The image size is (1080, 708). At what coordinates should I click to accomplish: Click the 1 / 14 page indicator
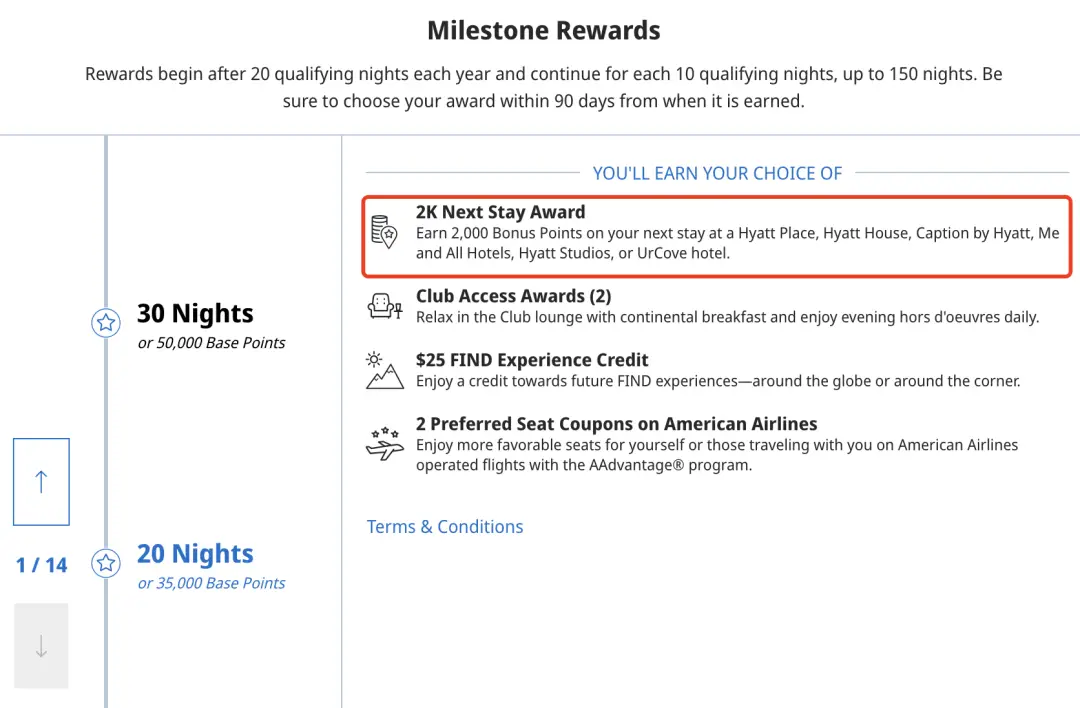(42, 565)
